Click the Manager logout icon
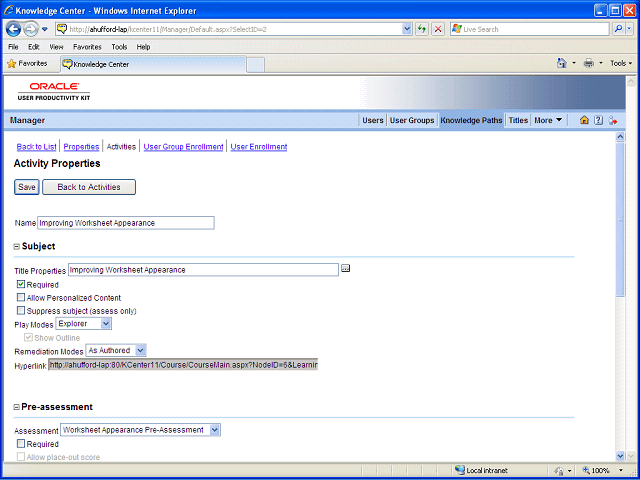Image resolution: width=640 pixels, height=480 pixels. 613,120
